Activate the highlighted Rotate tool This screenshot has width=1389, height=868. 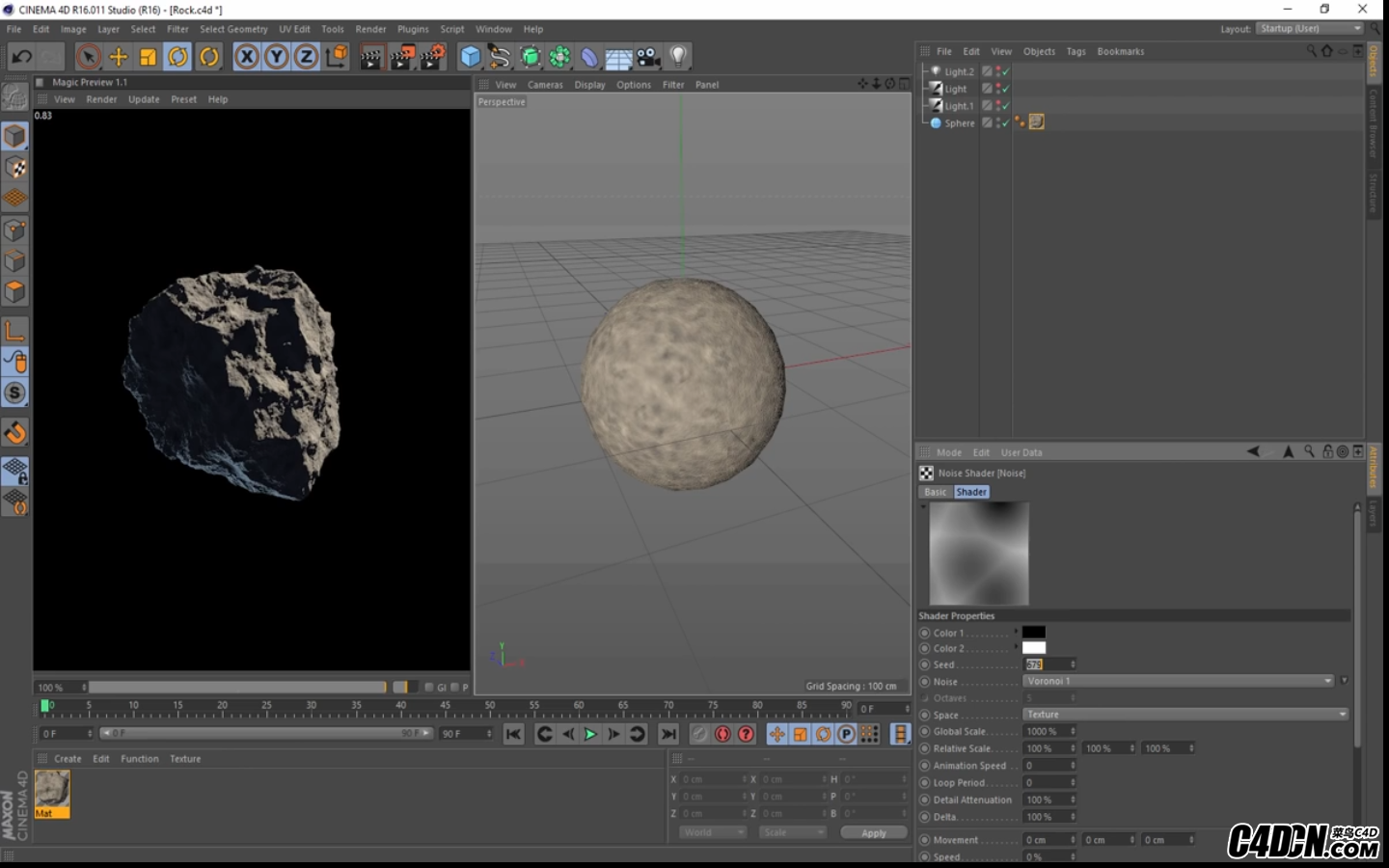click(x=178, y=57)
